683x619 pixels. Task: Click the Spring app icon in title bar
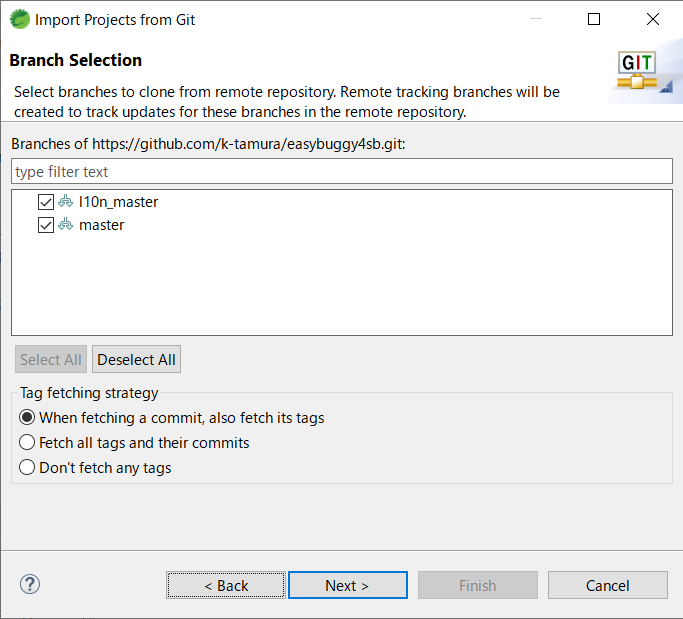[x=19, y=19]
